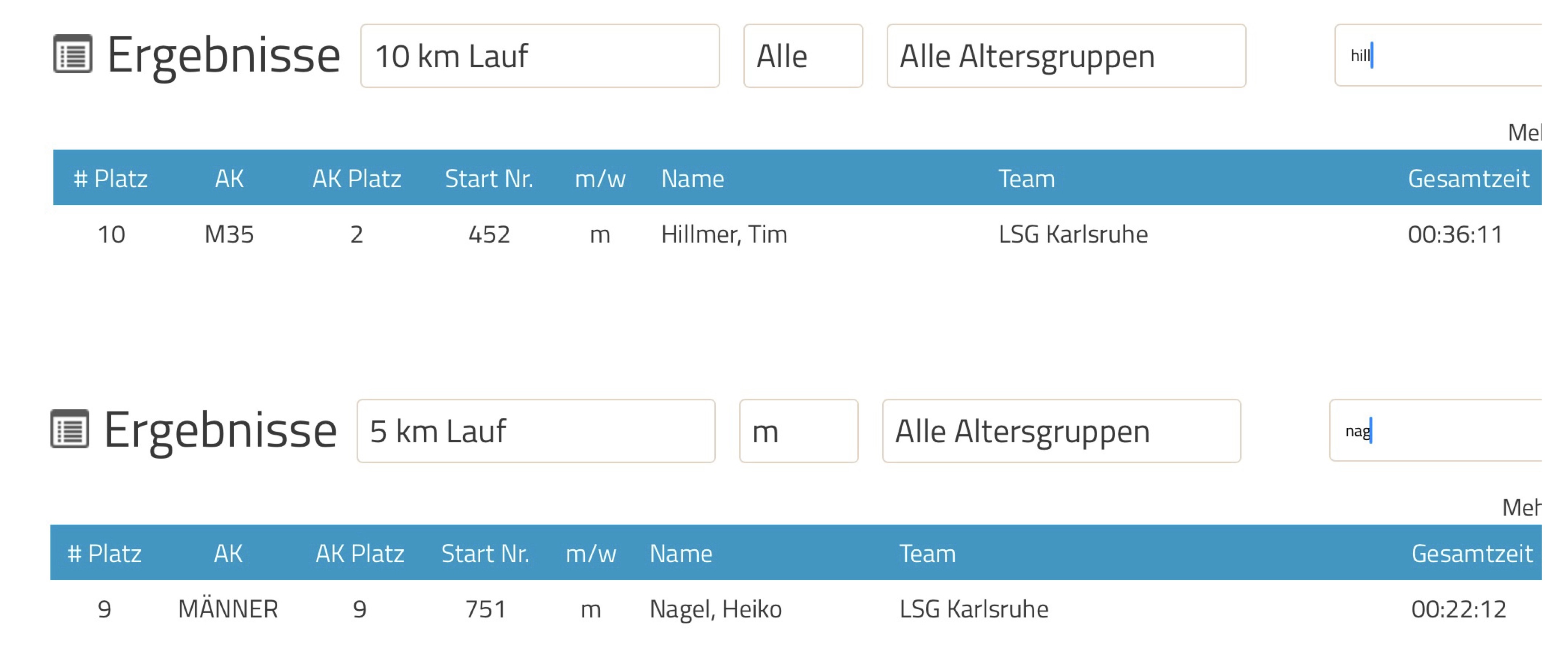This screenshot has width=1568, height=663.
Task: Sort top table by Name column
Action: 693,178
